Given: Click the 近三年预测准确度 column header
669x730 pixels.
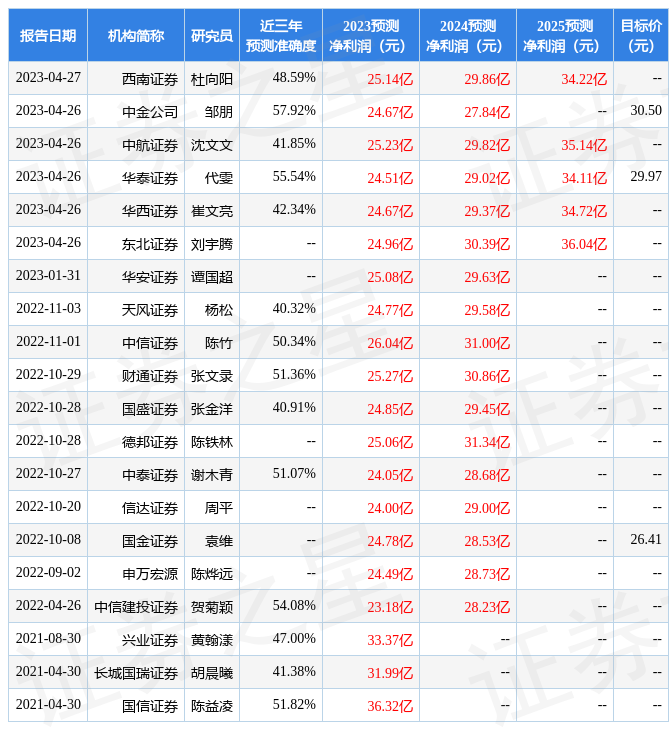Looking at the screenshot, I should 281,35.
